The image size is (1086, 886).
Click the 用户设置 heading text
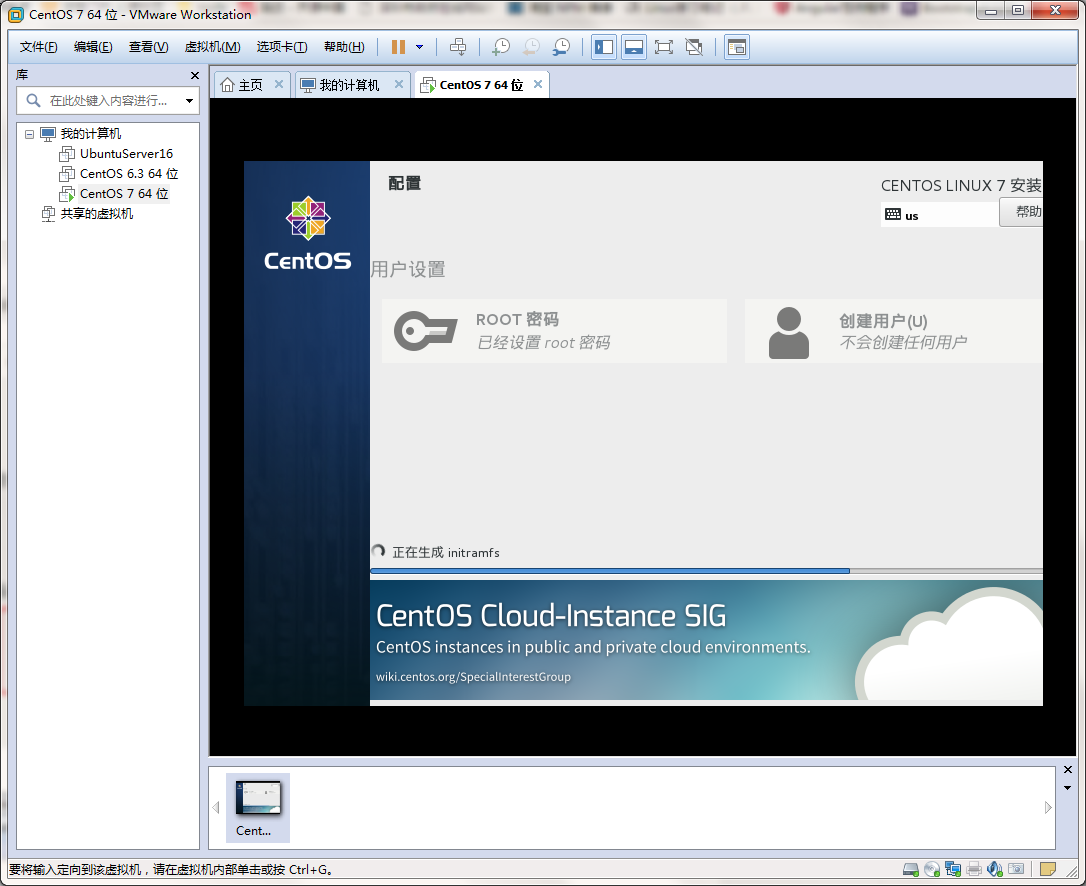tap(408, 269)
